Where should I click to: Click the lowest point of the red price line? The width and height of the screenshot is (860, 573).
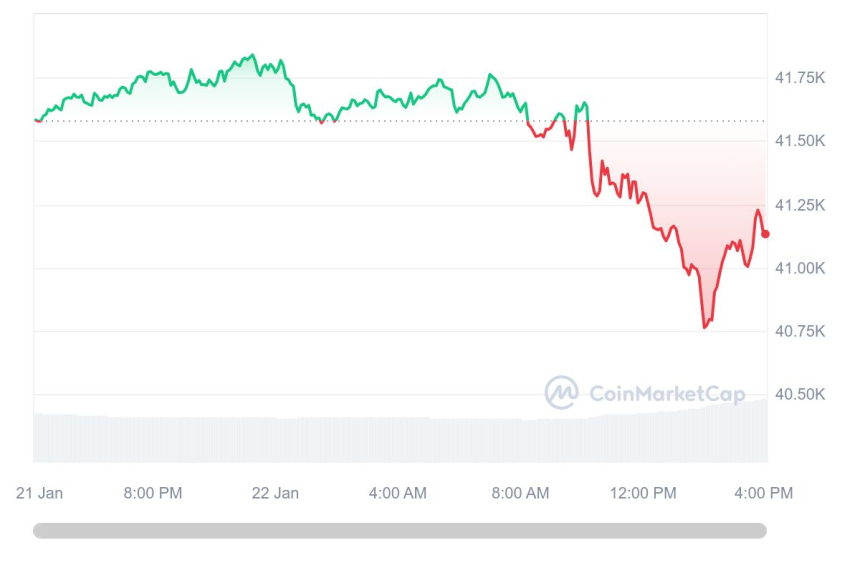(705, 327)
